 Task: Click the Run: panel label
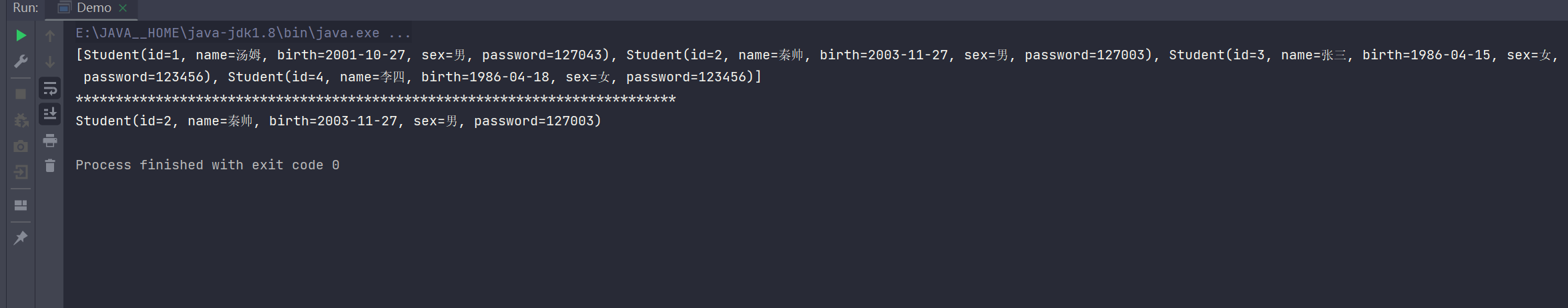pyautogui.click(x=25, y=8)
